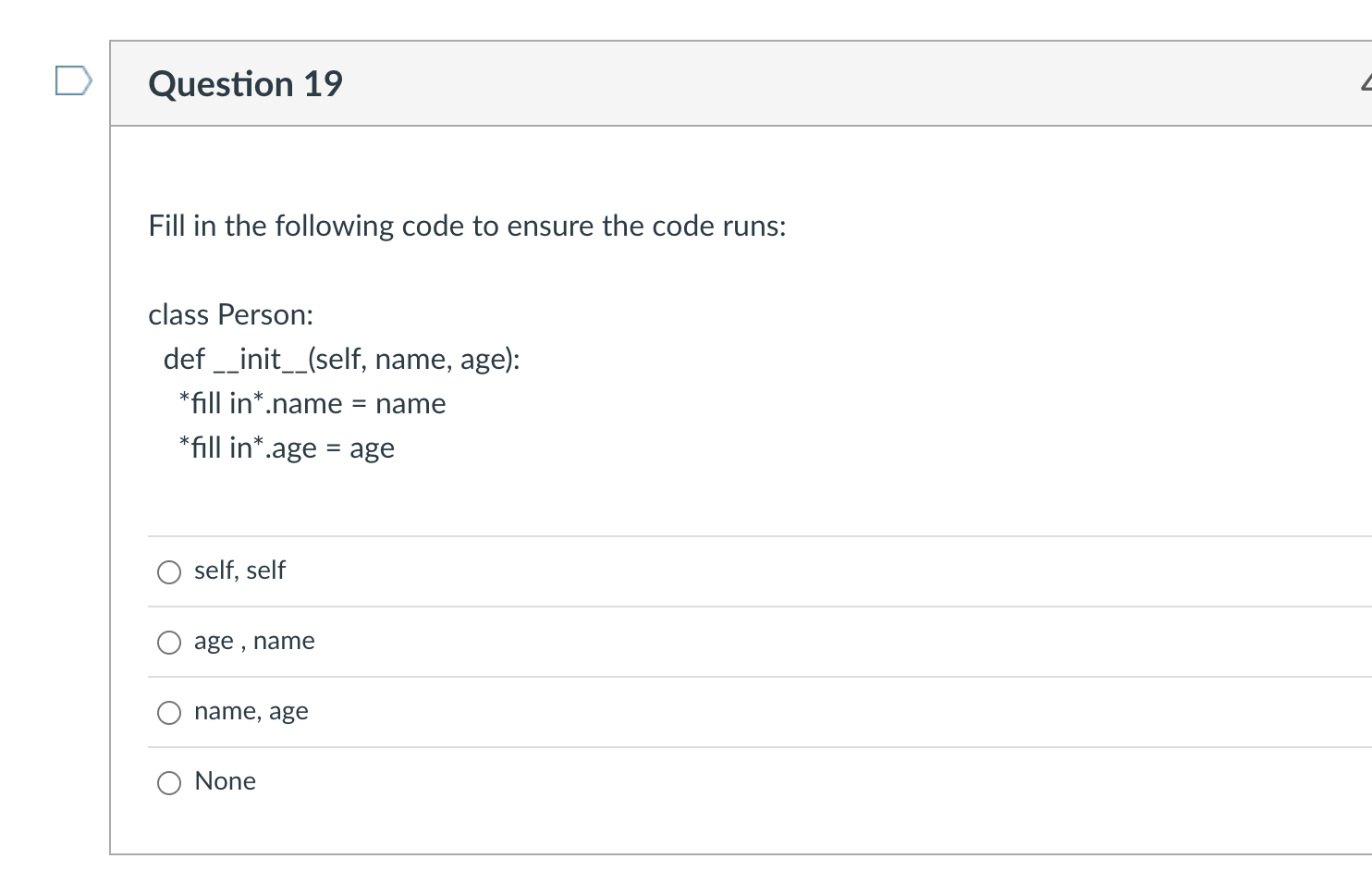The image size is (1372, 871).
Task: Click the '*fill in*.age = age' line
Action: click(286, 448)
